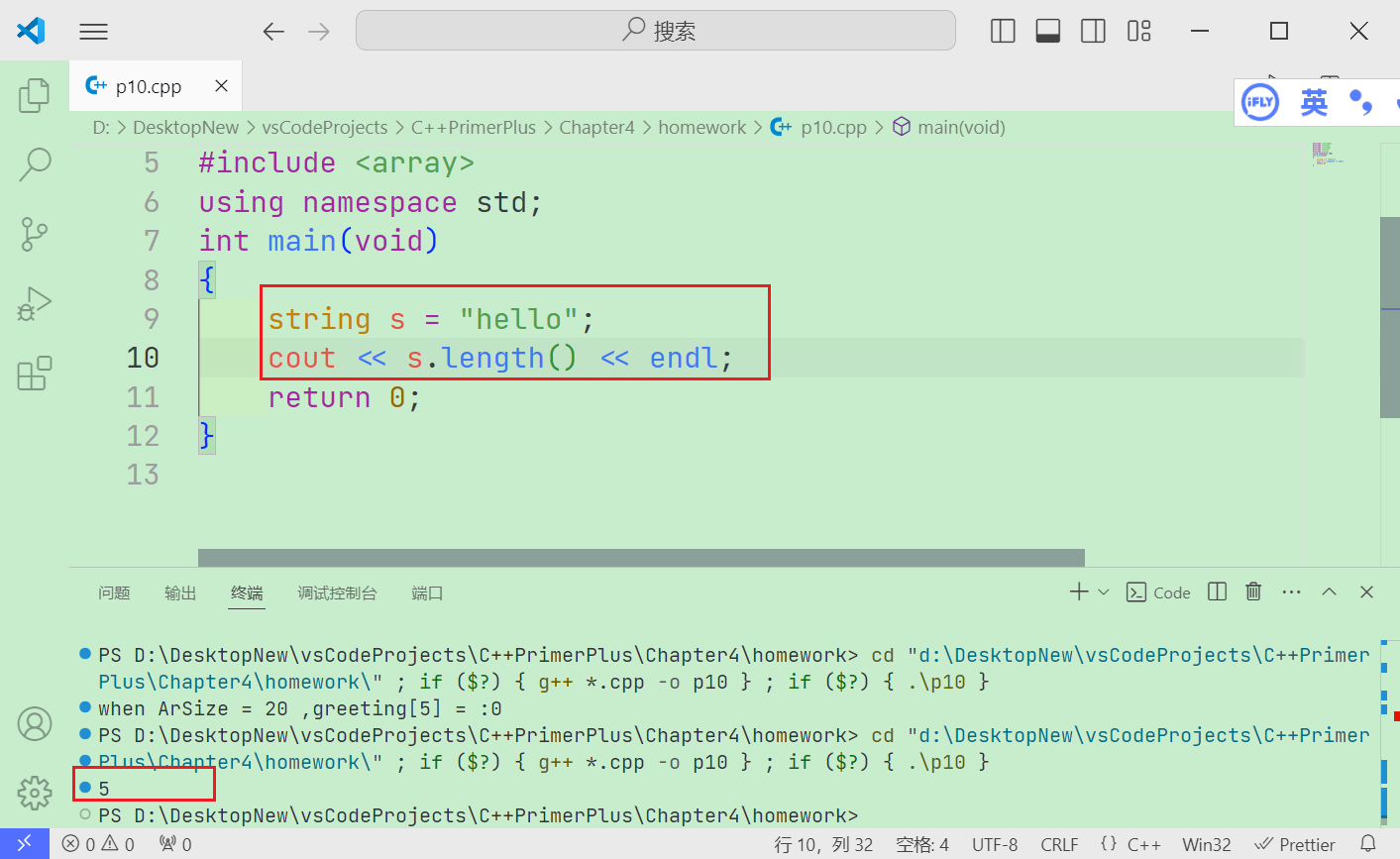Click the command center search box

point(656,31)
